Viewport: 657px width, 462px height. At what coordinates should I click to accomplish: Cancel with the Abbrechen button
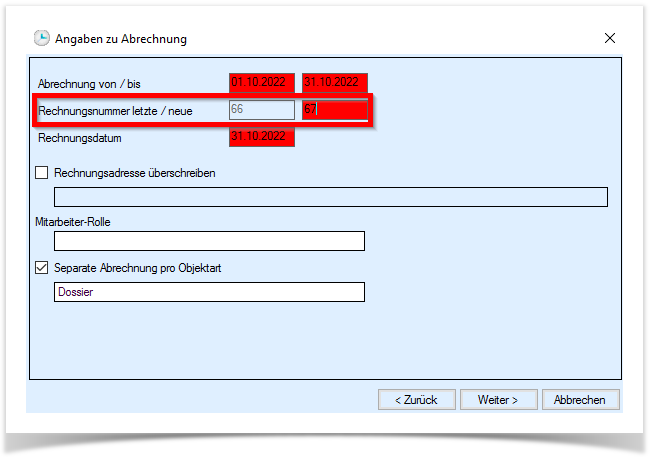pos(580,400)
